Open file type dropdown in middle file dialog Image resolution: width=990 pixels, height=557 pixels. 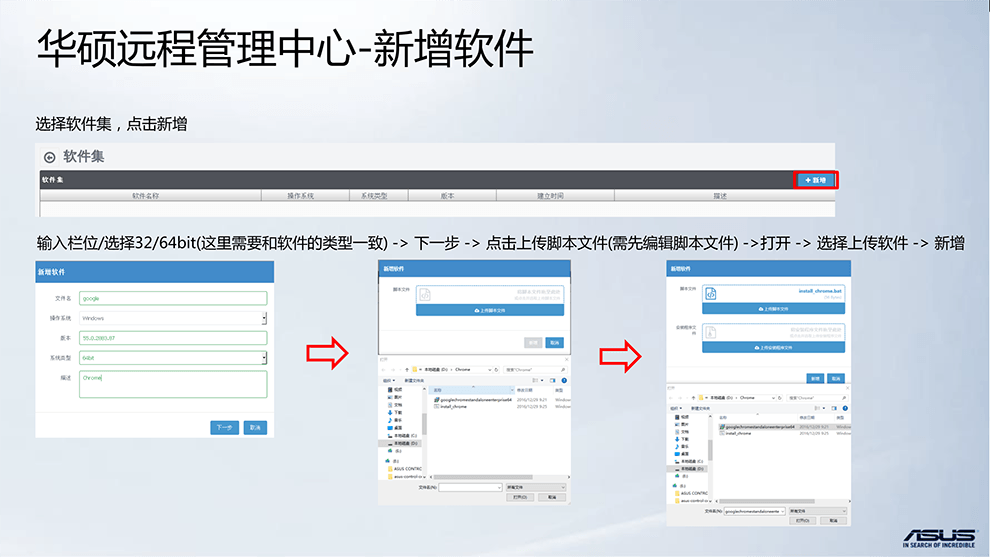pos(537,487)
